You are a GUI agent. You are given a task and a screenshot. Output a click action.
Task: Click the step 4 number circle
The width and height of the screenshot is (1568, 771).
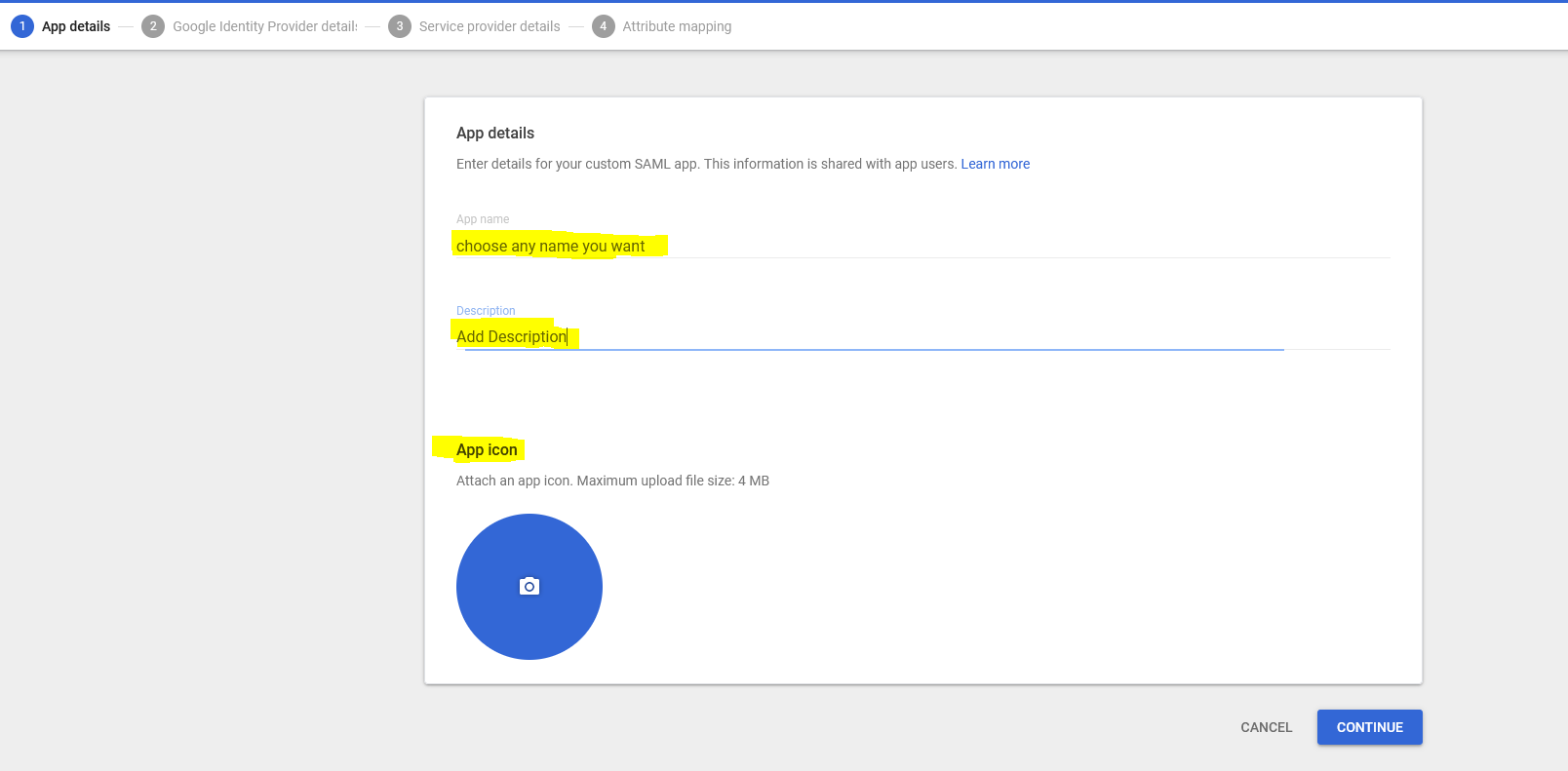[604, 26]
